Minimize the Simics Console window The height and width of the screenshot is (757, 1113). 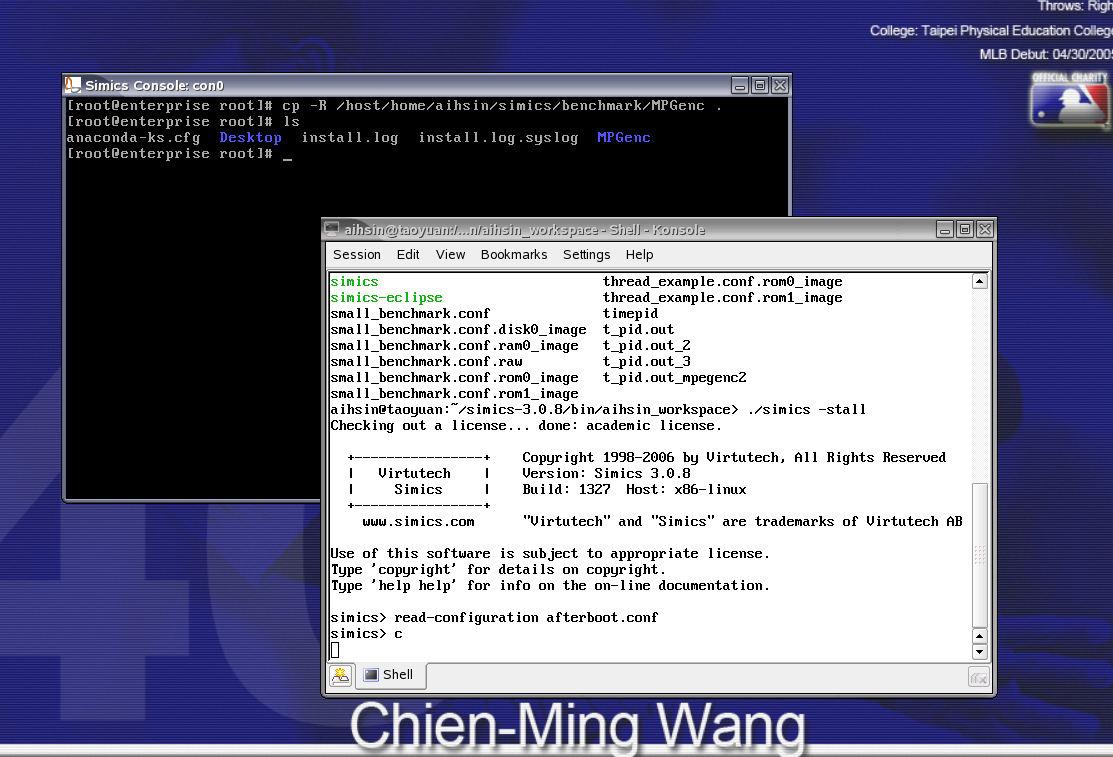(x=740, y=85)
